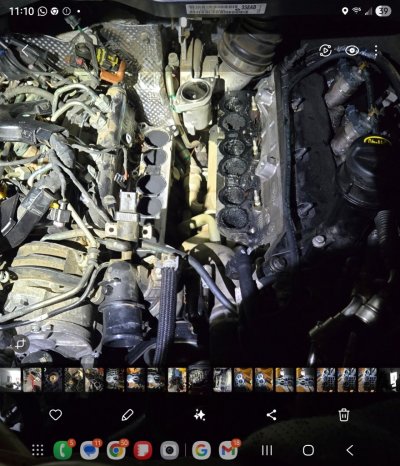This screenshot has height=466, width=400.
Task: Tap the AI sparkle enhance icon
Action: coord(199,415)
